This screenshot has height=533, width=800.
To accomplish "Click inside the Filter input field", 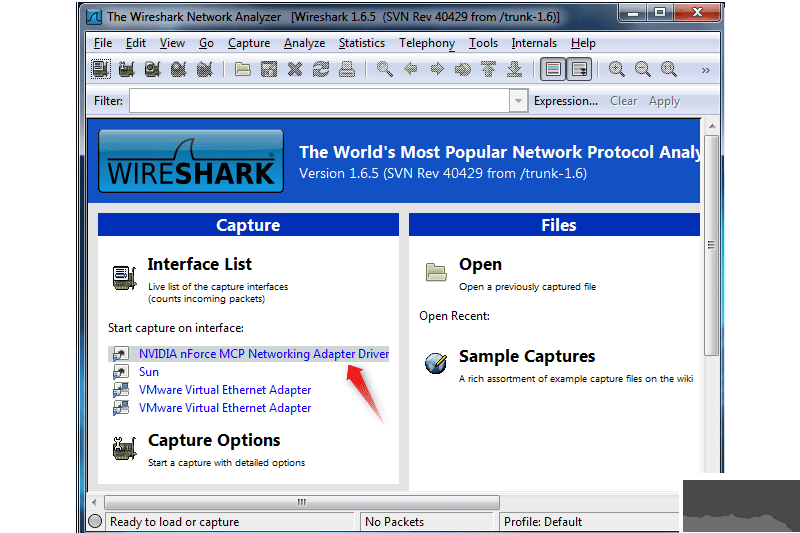I will (x=319, y=100).
